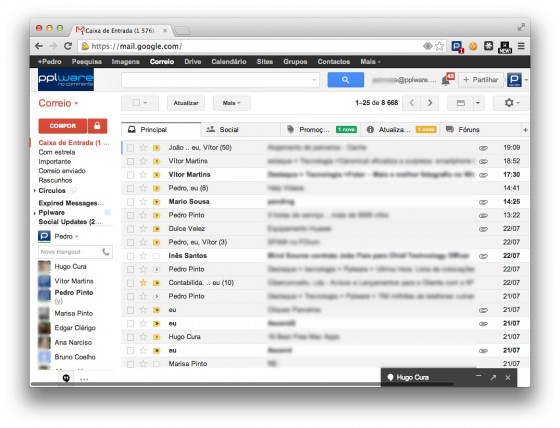Select Mario Sousa message checkbox
Viewport: 560px width, 428px height.
(131, 202)
